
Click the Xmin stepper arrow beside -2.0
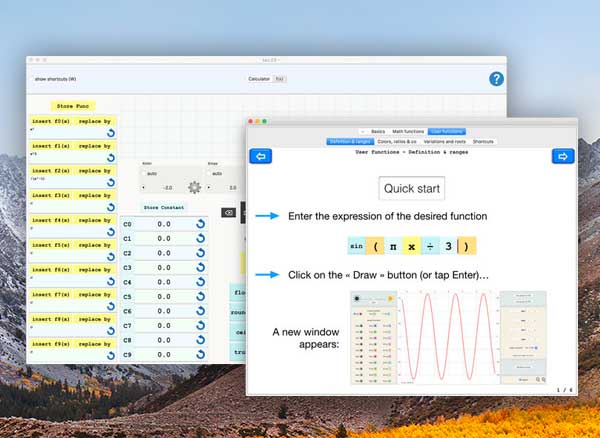pos(143,187)
